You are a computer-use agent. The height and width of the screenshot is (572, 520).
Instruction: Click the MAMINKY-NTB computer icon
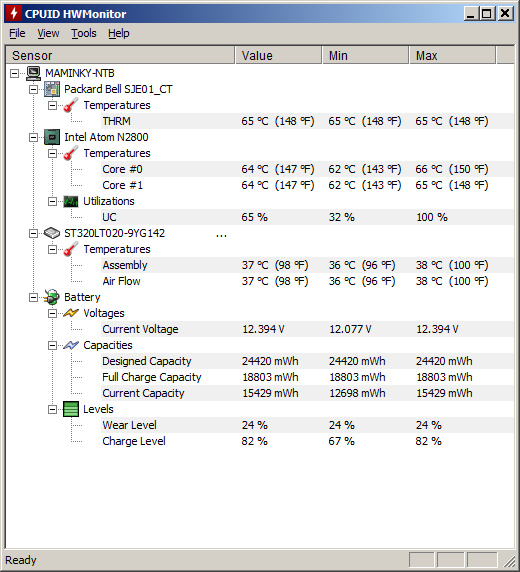tap(34, 73)
